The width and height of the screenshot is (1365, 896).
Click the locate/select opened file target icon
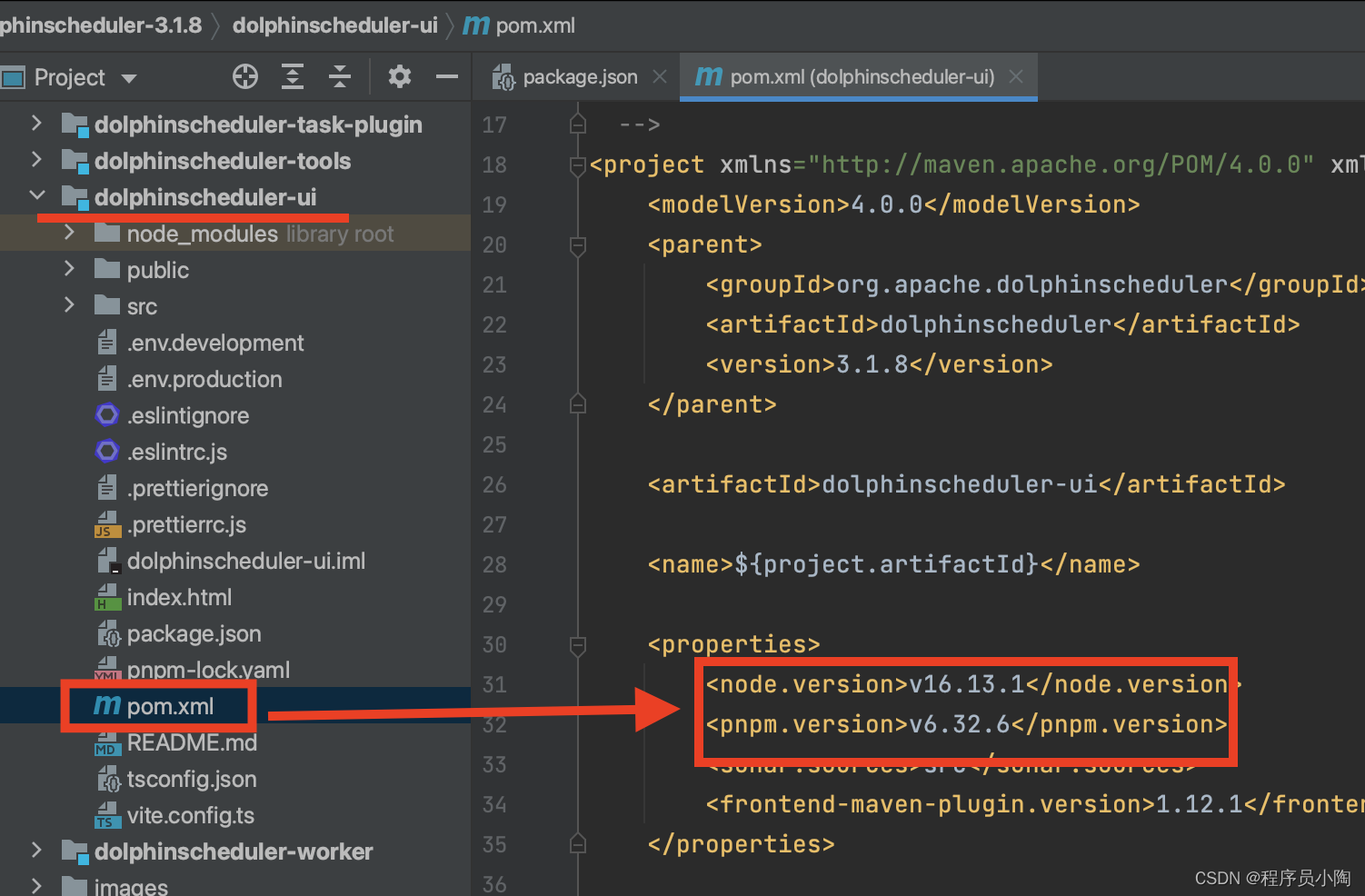click(x=245, y=77)
